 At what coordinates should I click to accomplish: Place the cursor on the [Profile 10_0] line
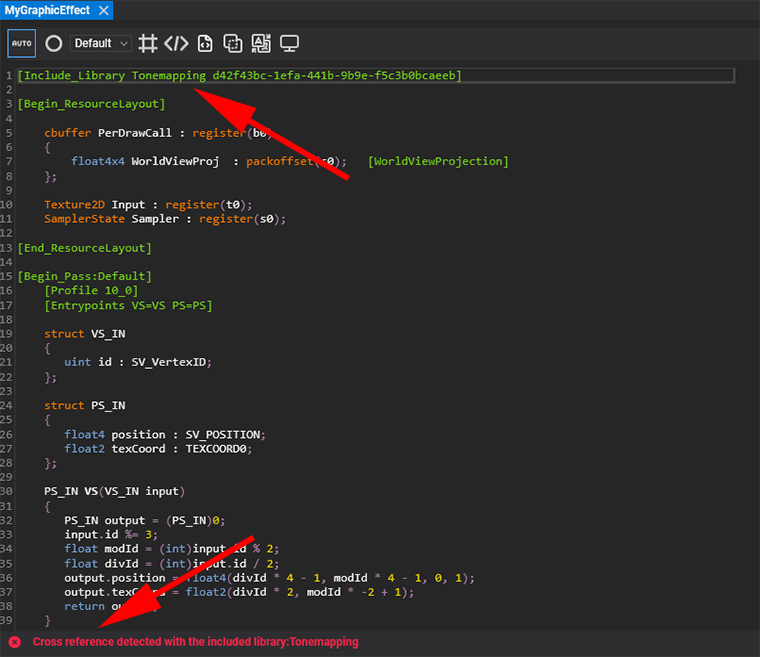pyautogui.click(x=91, y=290)
